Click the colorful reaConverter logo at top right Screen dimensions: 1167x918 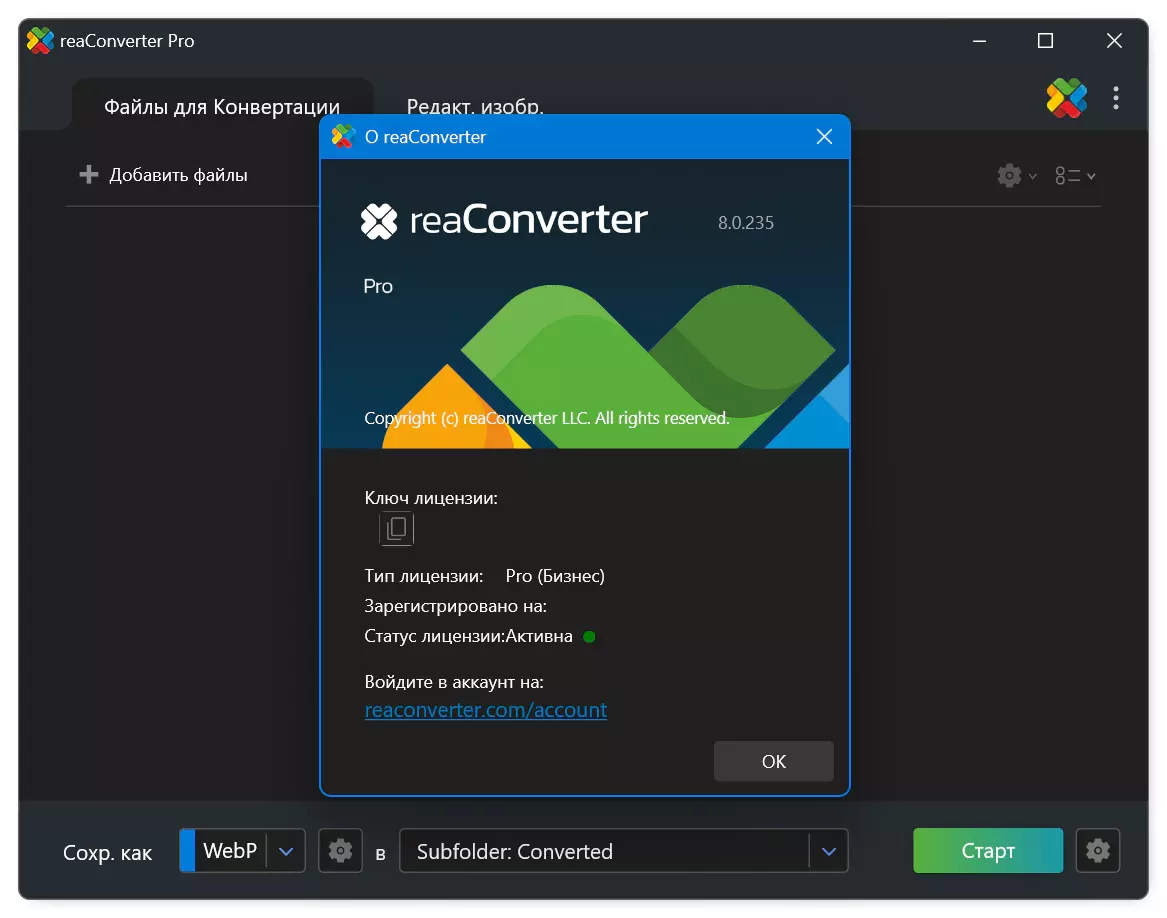point(1067,98)
